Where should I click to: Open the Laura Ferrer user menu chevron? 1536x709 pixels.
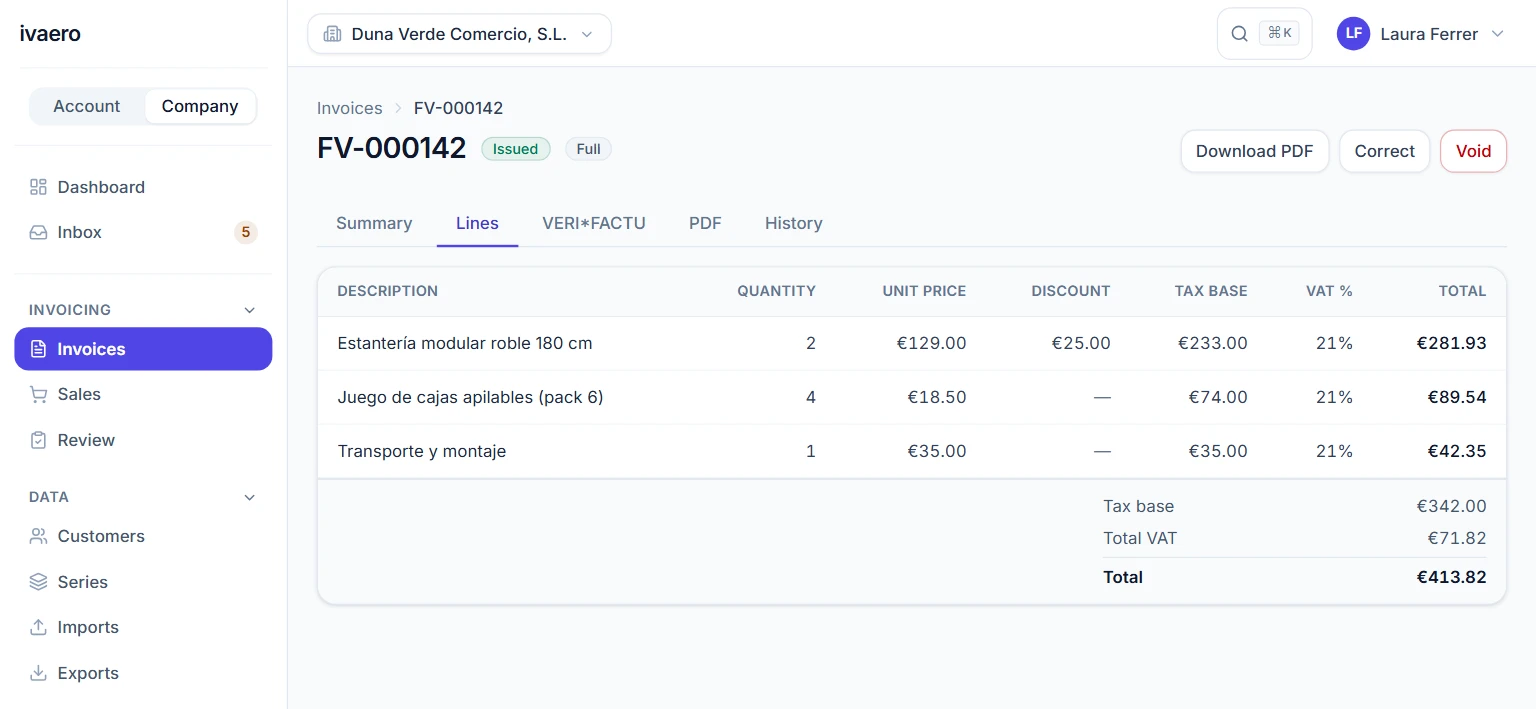coord(1497,34)
